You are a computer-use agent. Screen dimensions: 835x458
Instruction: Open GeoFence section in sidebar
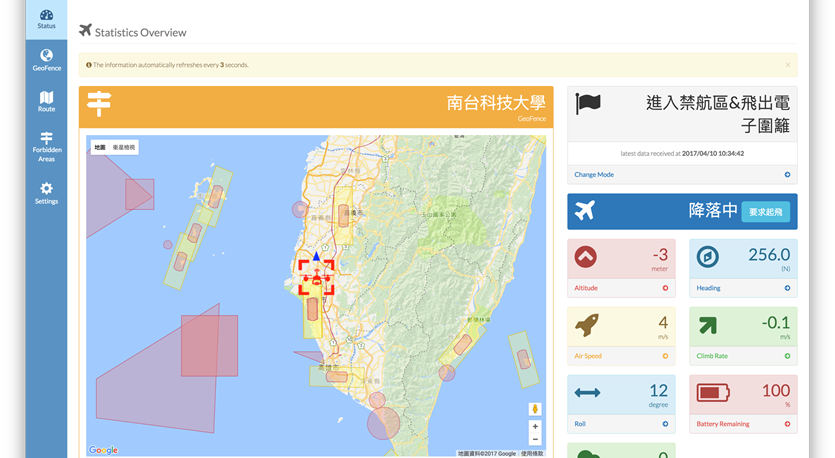(x=46, y=60)
